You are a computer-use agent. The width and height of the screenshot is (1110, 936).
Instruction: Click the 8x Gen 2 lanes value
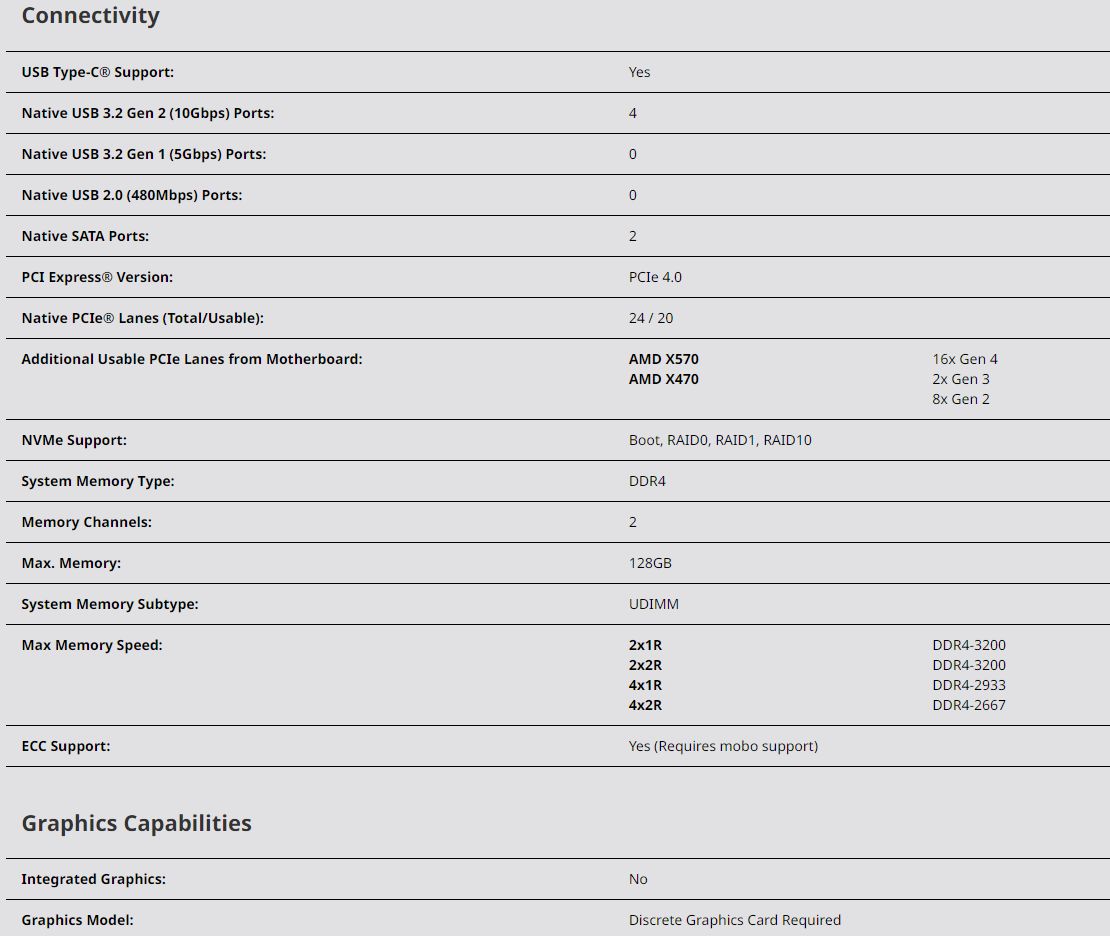point(960,399)
